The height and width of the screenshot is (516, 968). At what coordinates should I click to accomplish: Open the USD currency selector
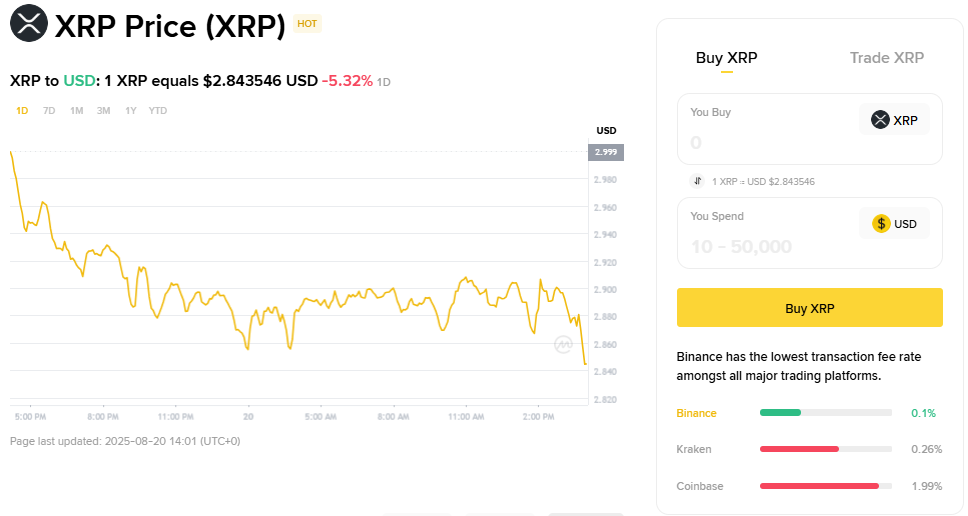coord(894,223)
